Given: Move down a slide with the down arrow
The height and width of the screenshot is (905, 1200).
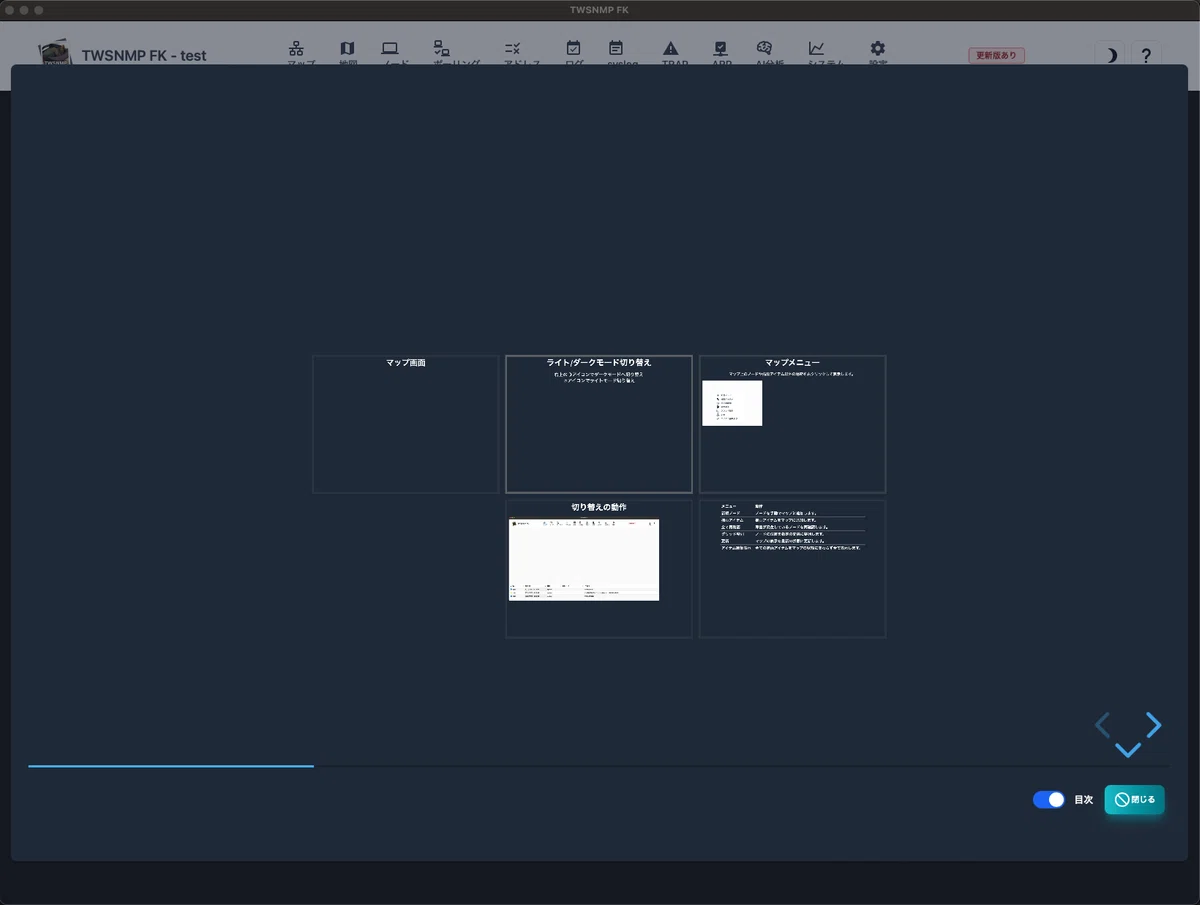Looking at the screenshot, I should coord(1128,750).
